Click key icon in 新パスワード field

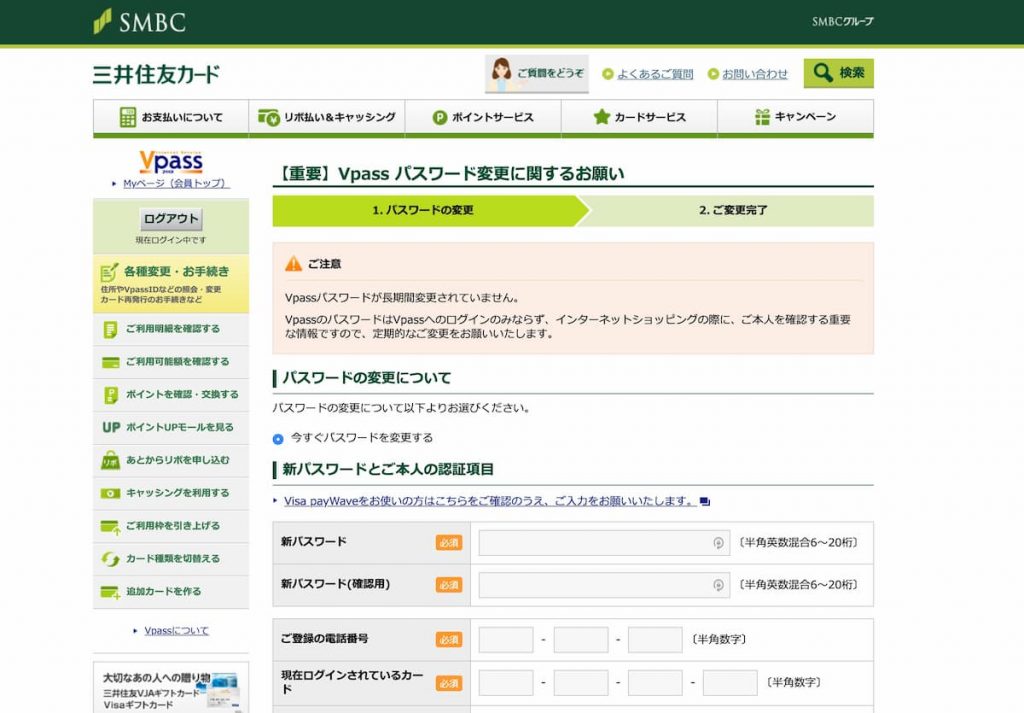[717, 543]
